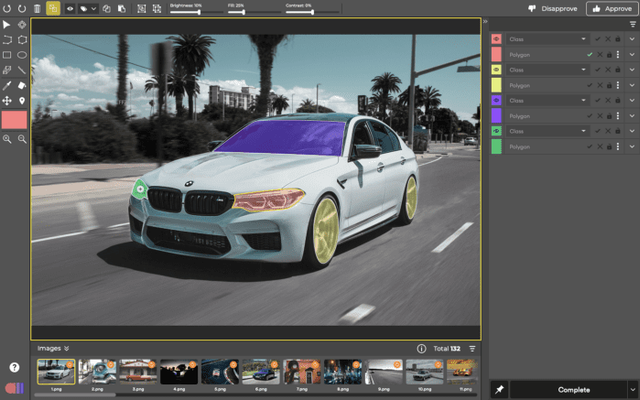The image size is (640, 400).
Task: Toggle the yellow highlighted overlap tool
Action: pos(53,8)
